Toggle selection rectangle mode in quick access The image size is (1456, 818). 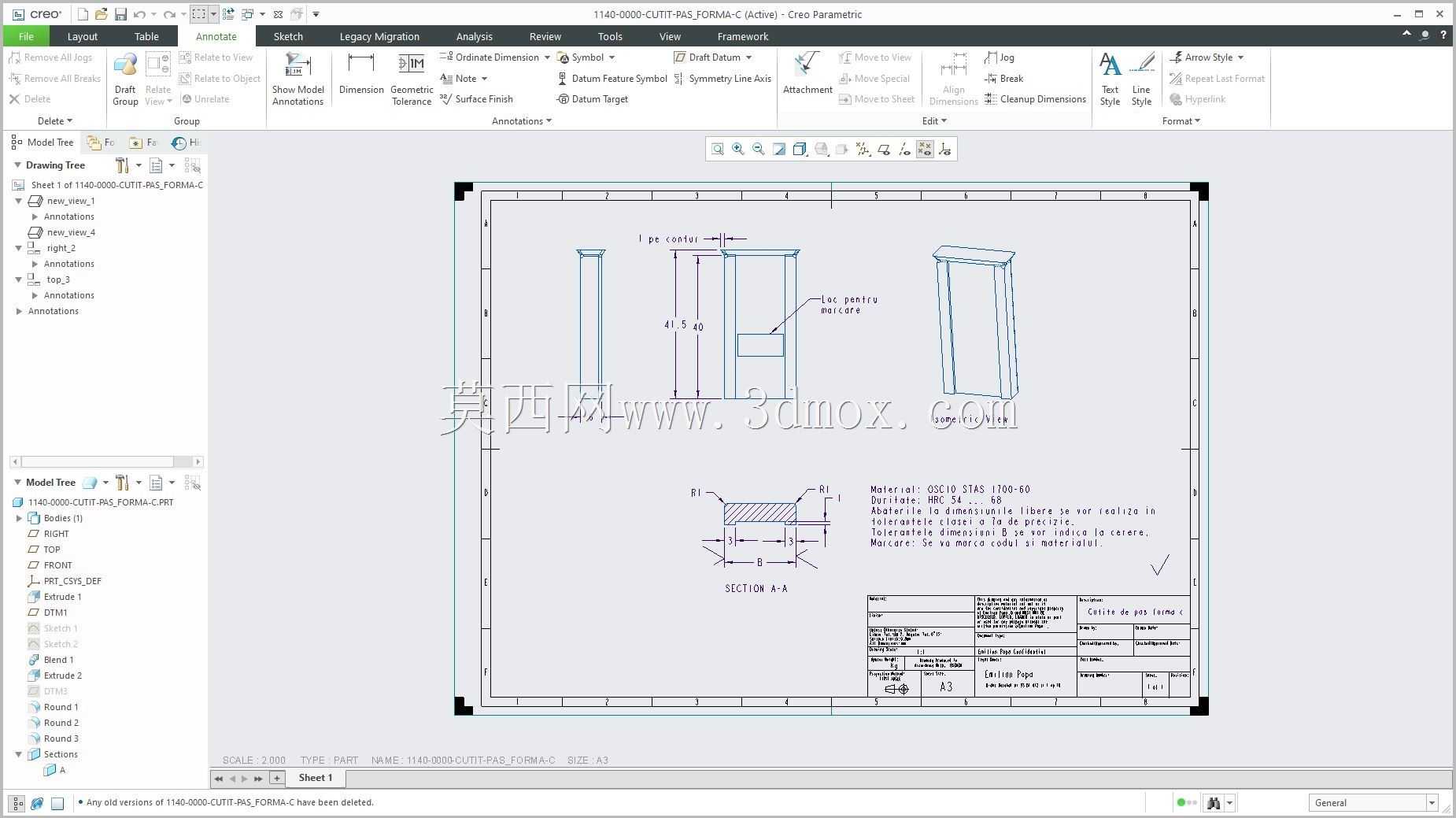[x=199, y=14]
